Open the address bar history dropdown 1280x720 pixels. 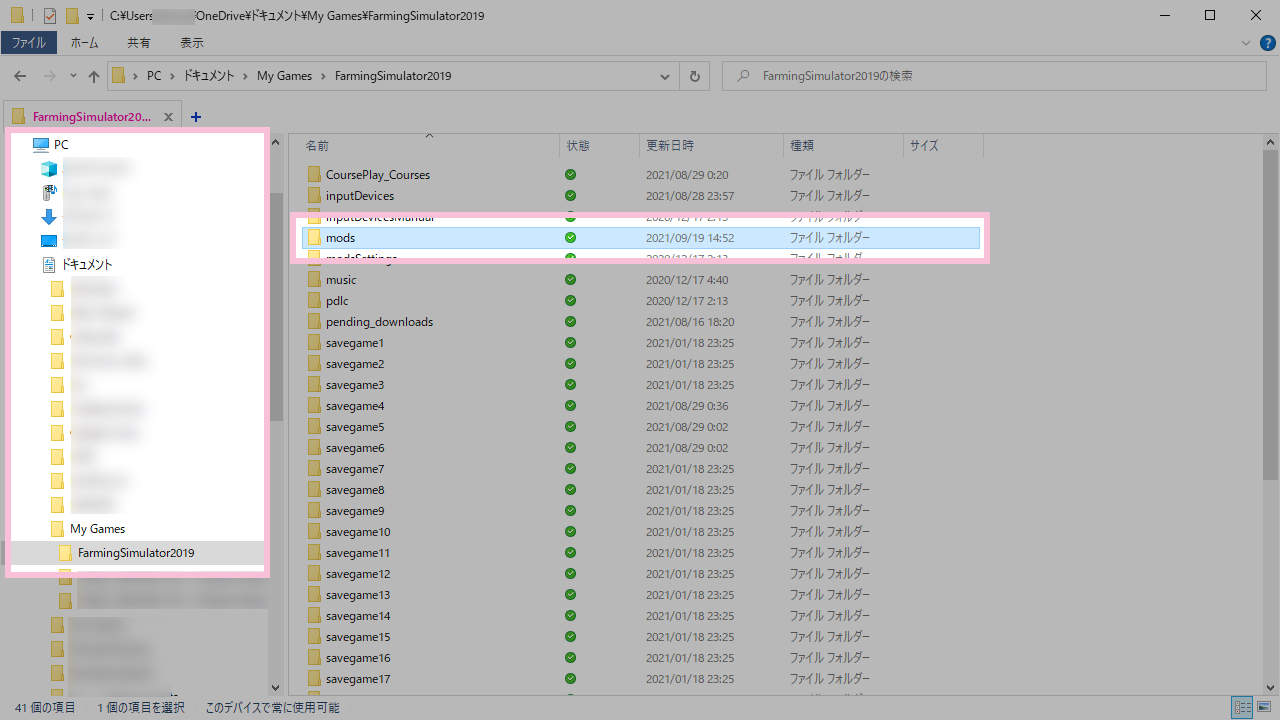point(665,76)
